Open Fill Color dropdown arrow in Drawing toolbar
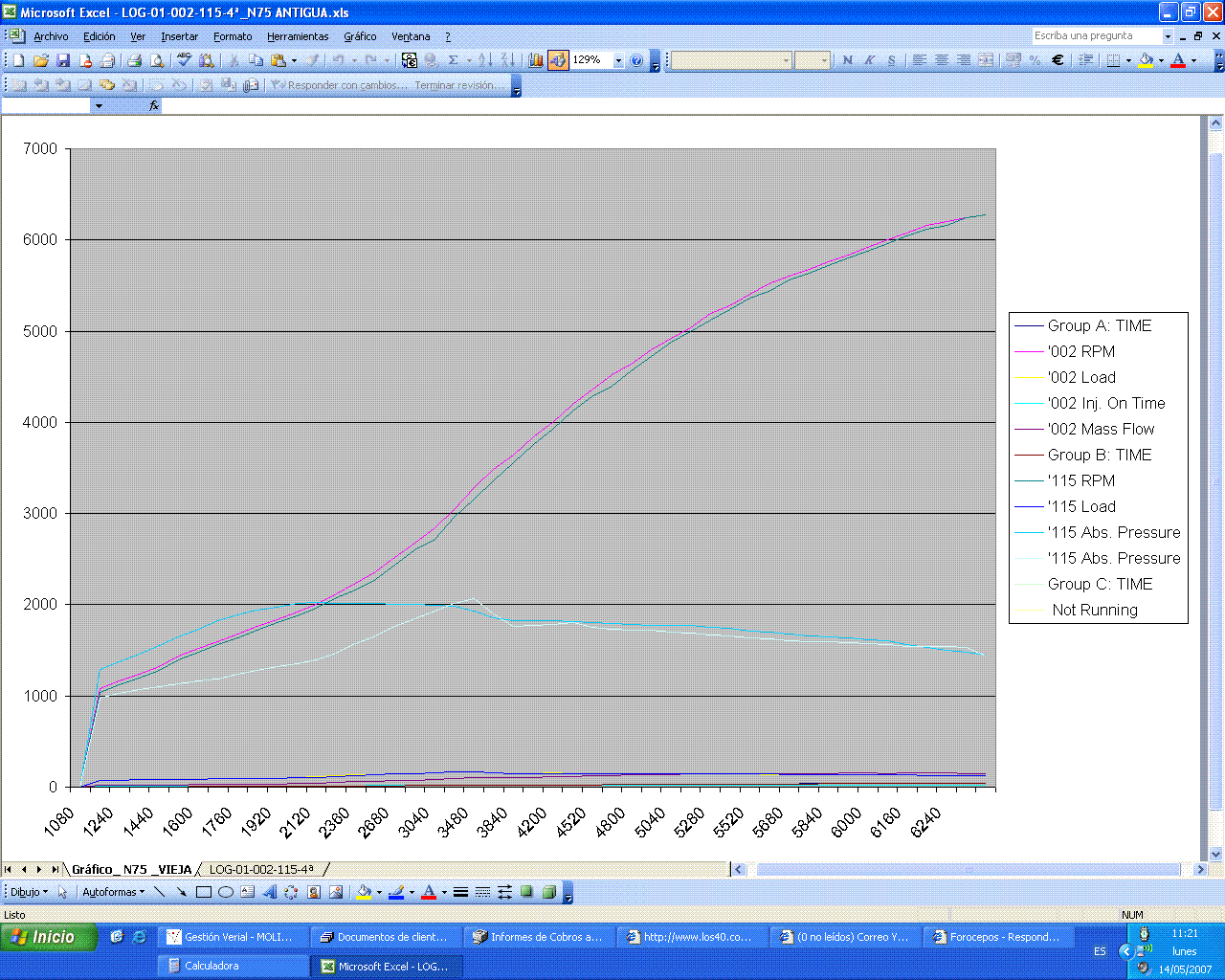Screen dimensions: 1225x980 point(378,892)
